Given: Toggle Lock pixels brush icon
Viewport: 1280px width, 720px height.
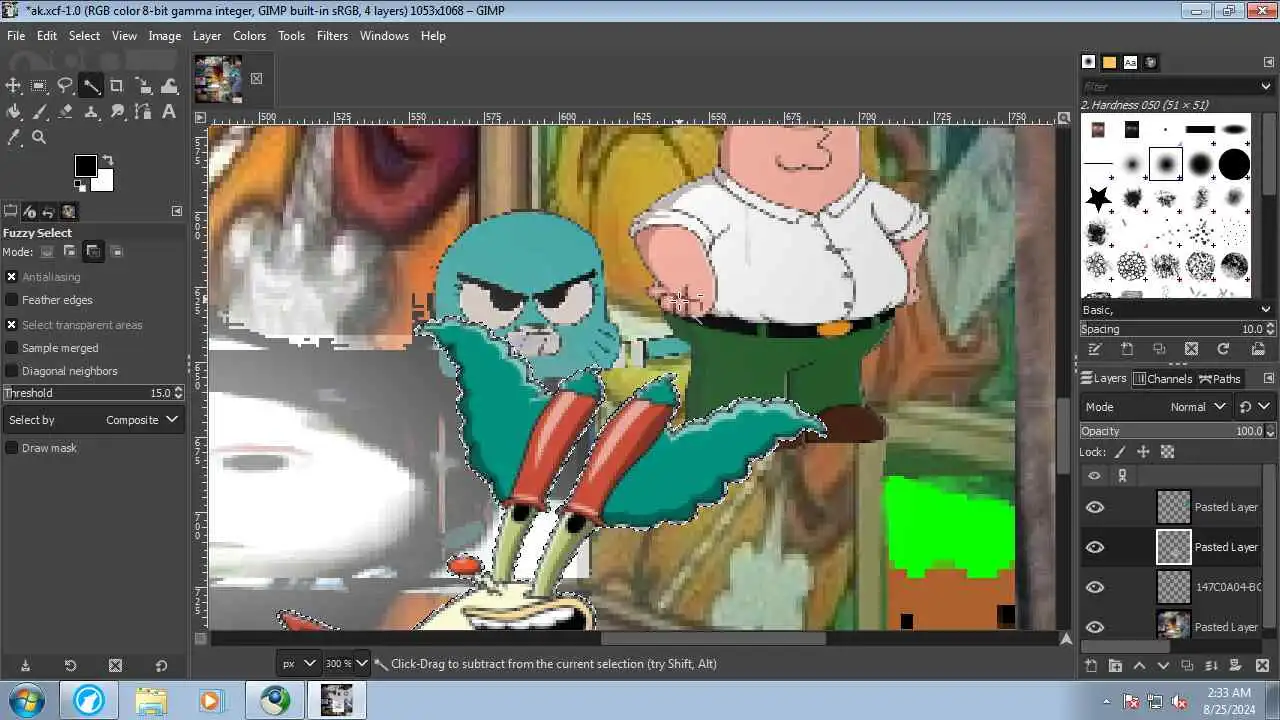Looking at the screenshot, I should [x=1119, y=452].
